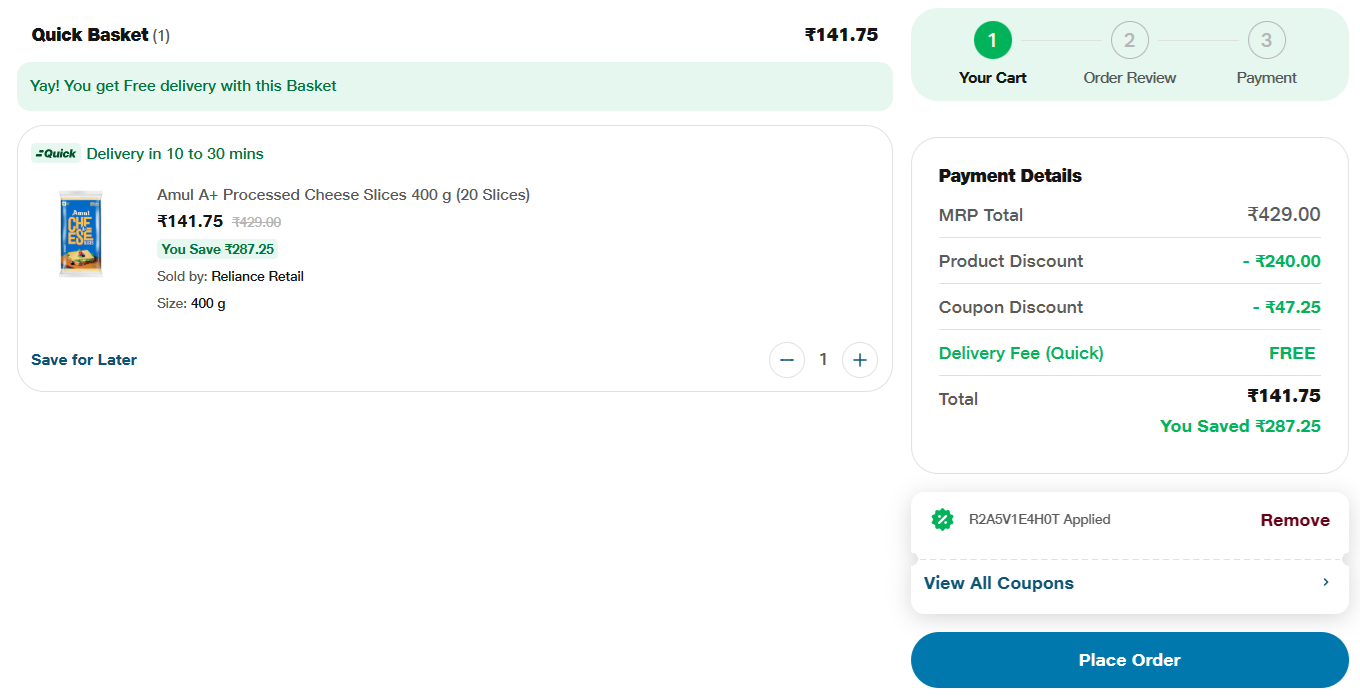Open seller Reliance Retail
The height and width of the screenshot is (698, 1360).
257,276
